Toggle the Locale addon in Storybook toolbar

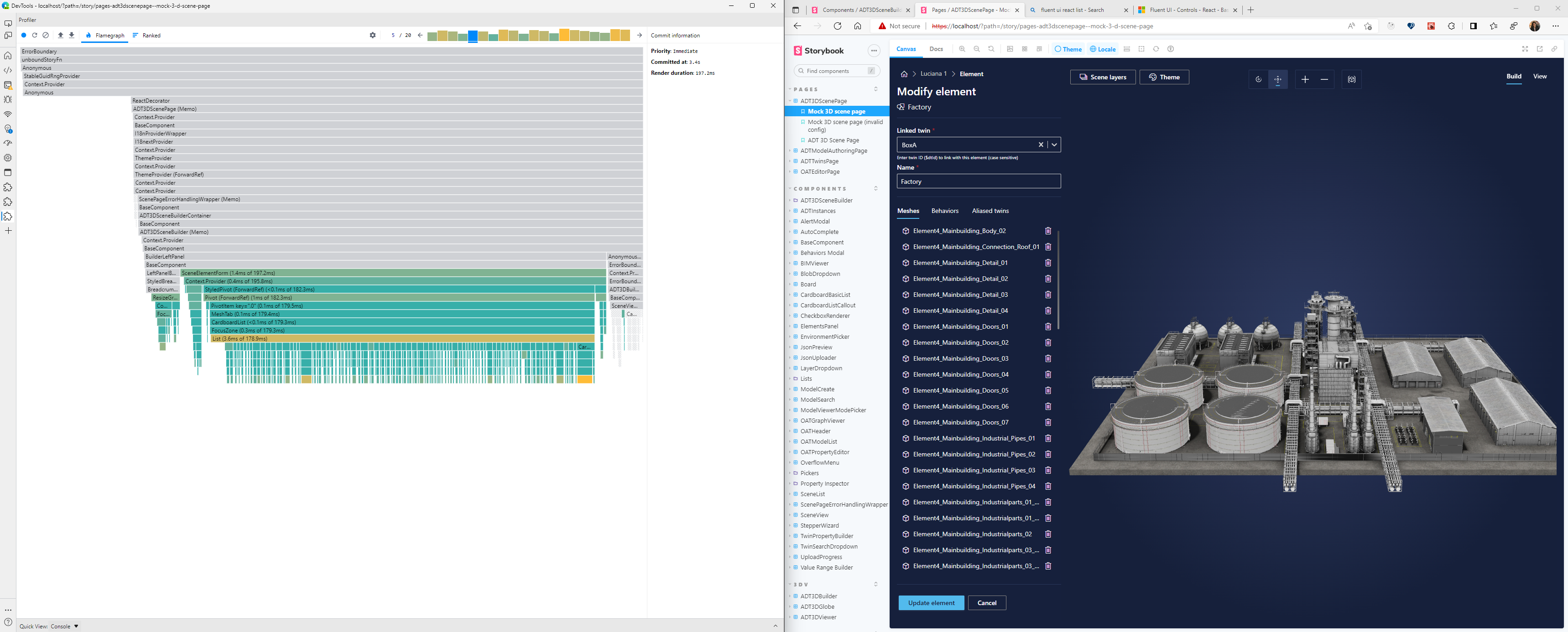[1102, 49]
